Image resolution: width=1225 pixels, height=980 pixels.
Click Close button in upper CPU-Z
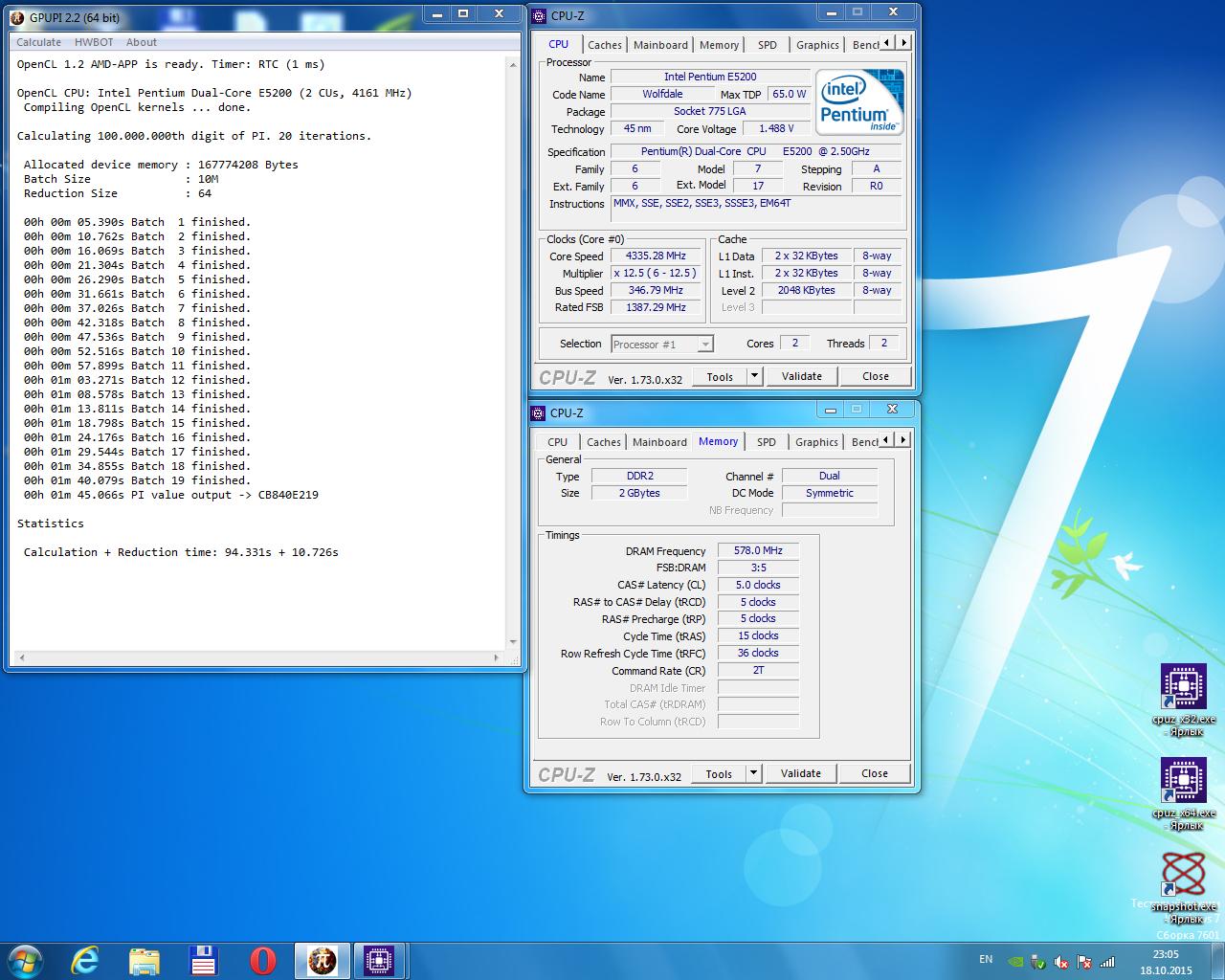point(876,376)
